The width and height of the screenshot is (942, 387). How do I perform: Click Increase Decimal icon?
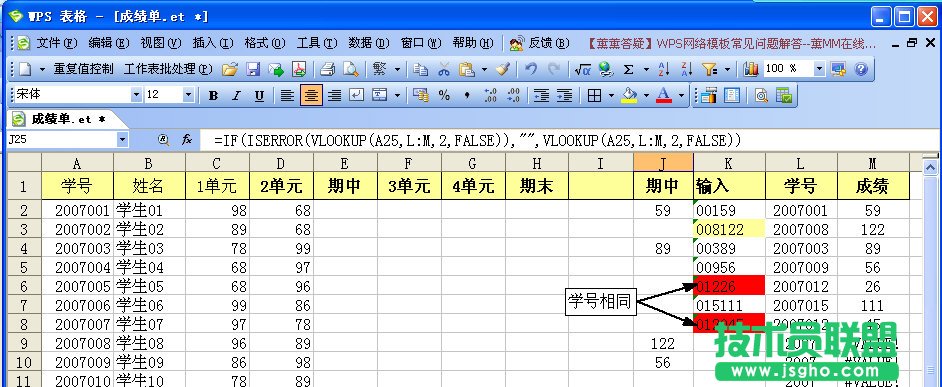pos(490,95)
